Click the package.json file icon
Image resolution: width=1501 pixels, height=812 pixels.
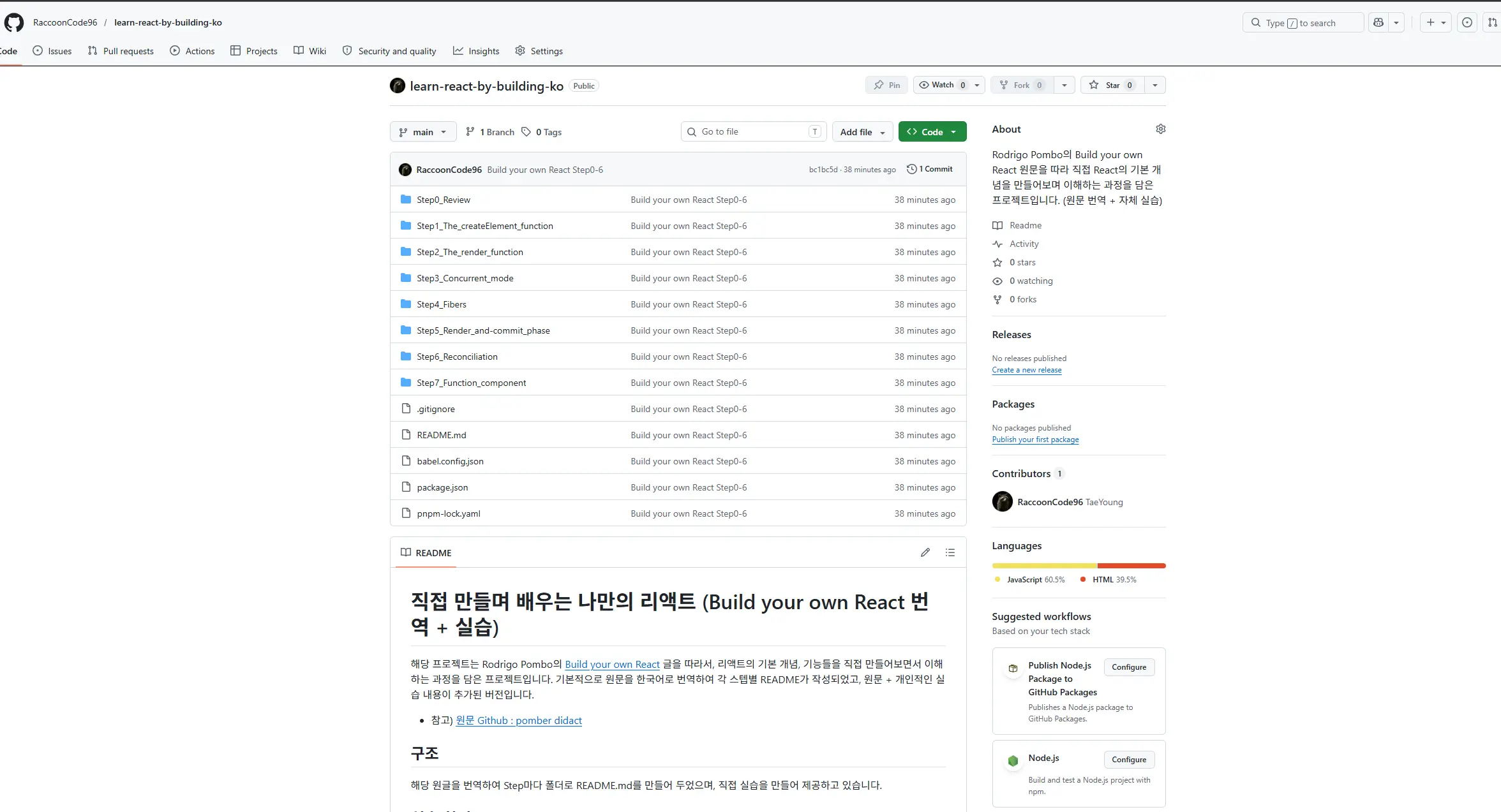tap(406, 487)
